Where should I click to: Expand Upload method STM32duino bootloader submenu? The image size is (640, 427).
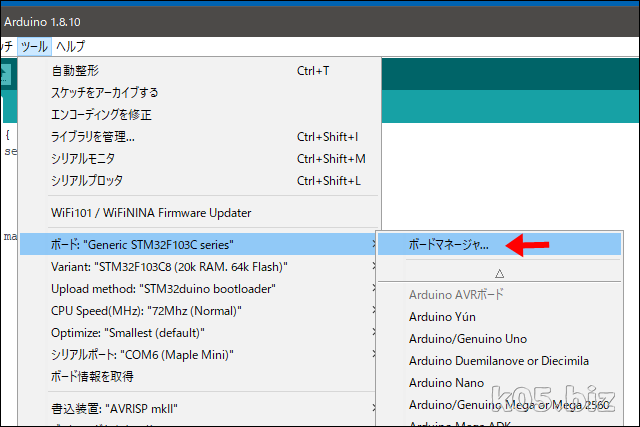click(200, 289)
